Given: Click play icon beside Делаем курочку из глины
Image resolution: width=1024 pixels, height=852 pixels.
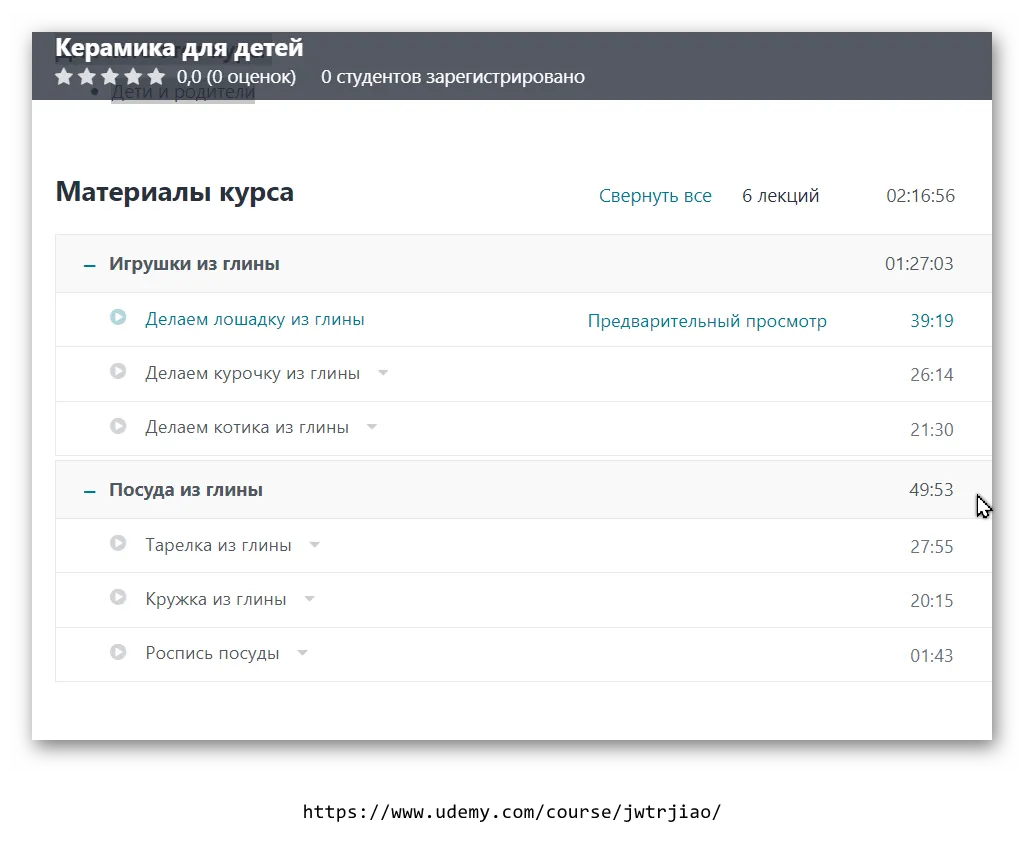Looking at the screenshot, I should coord(118,372).
